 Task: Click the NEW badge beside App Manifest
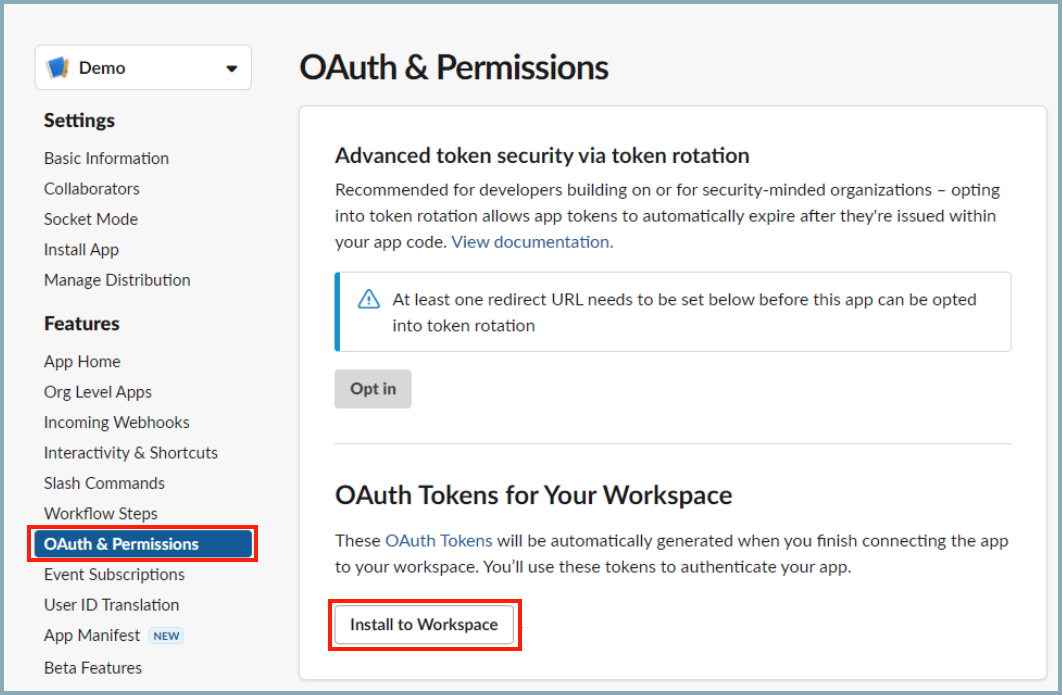166,636
